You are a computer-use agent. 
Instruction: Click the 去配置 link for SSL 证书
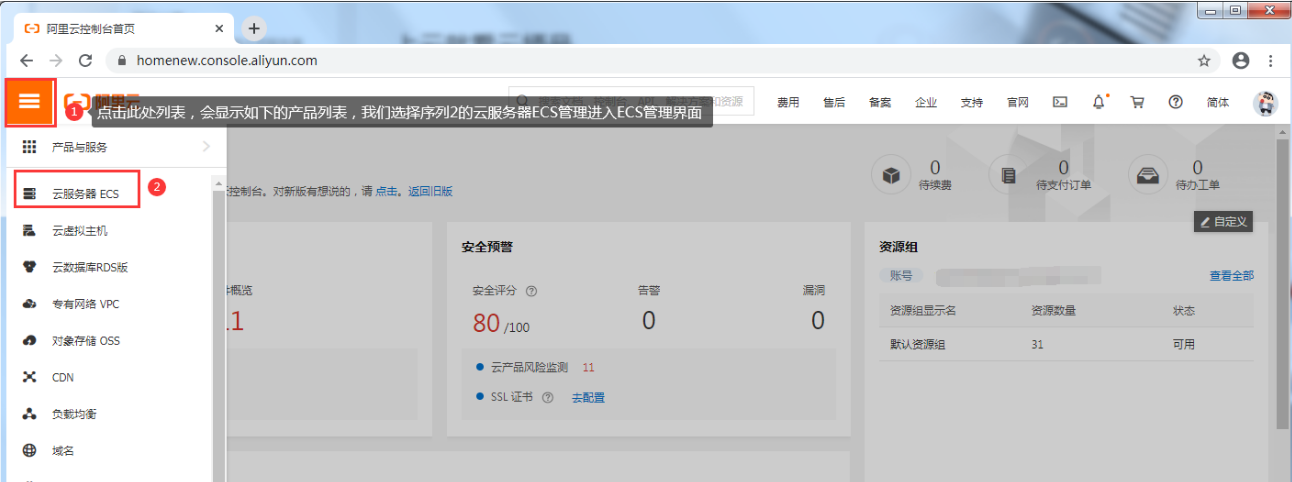click(588, 397)
